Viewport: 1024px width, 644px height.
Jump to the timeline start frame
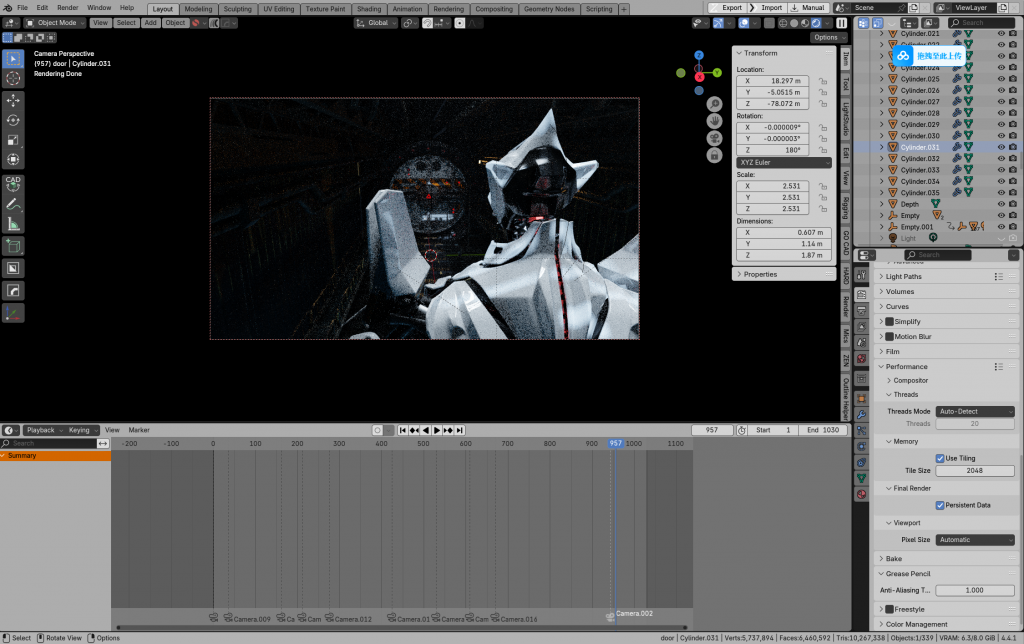(403, 430)
